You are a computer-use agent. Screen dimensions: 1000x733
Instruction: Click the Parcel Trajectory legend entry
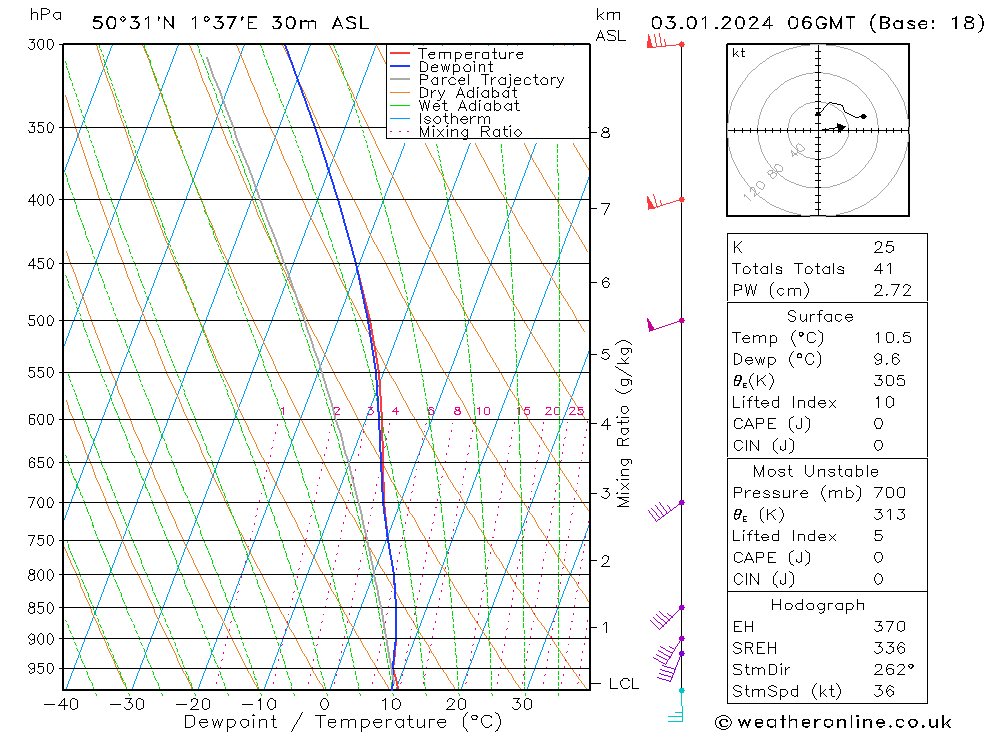coord(477,80)
